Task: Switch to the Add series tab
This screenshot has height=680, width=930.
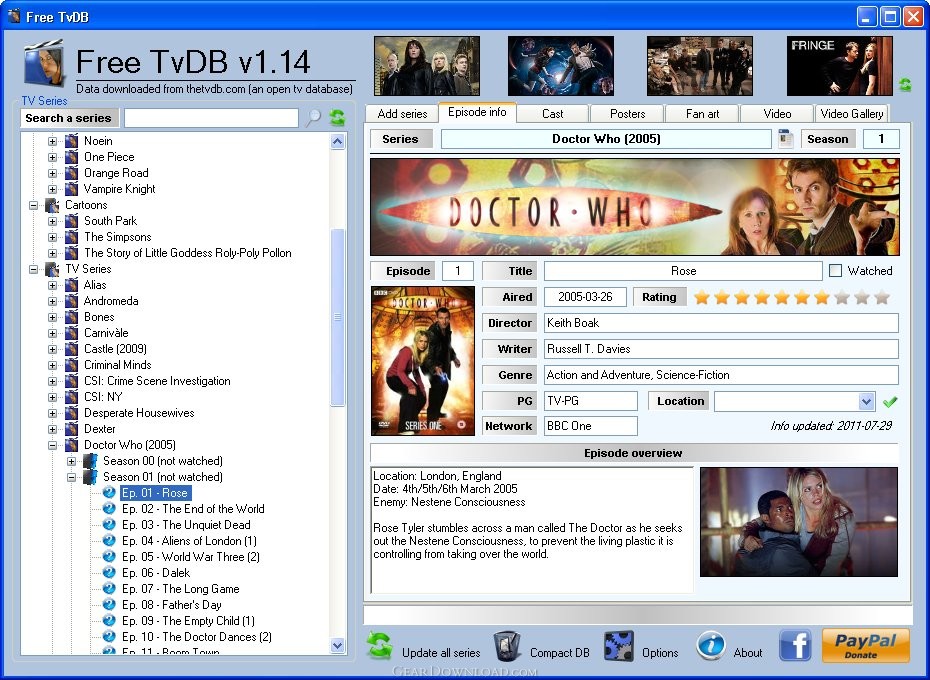Action: coord(402,114)
